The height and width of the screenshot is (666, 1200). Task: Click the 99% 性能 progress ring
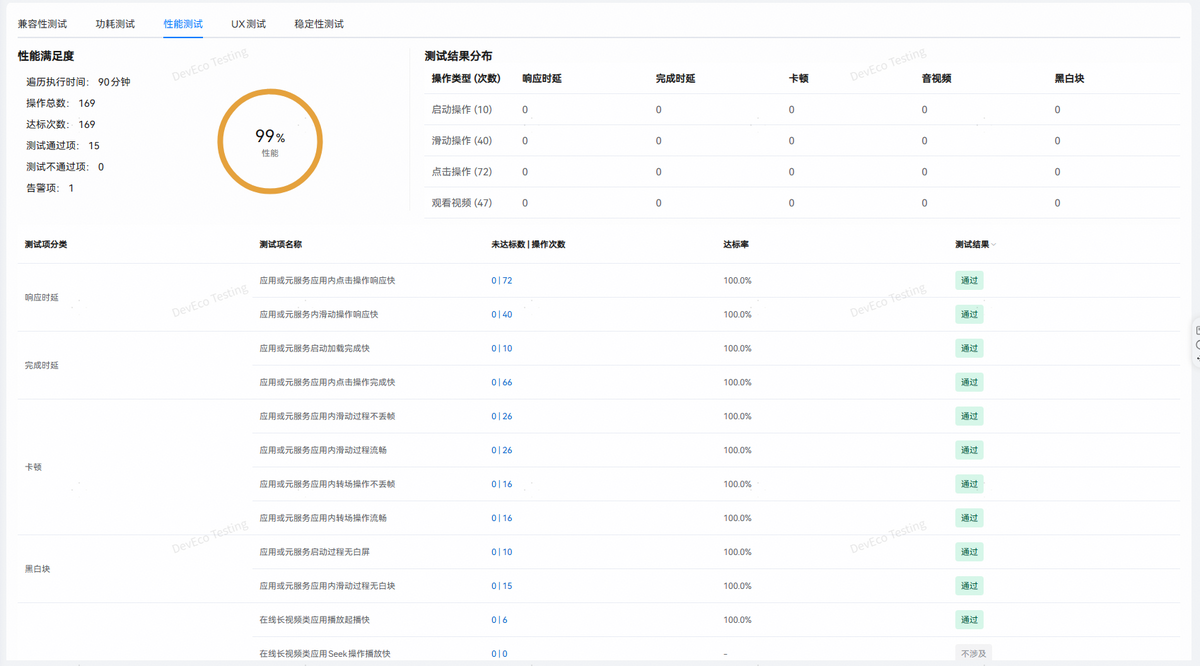tap(270, 142)
